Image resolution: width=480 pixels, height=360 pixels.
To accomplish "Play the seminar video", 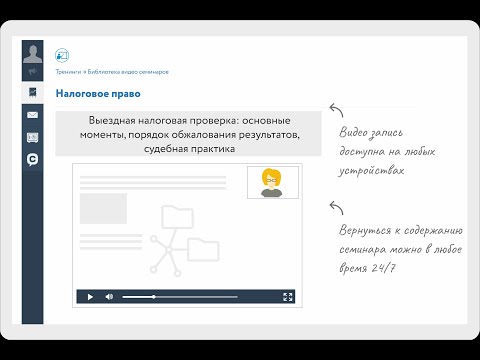I will pyautogui.click(x=90, y=297).
